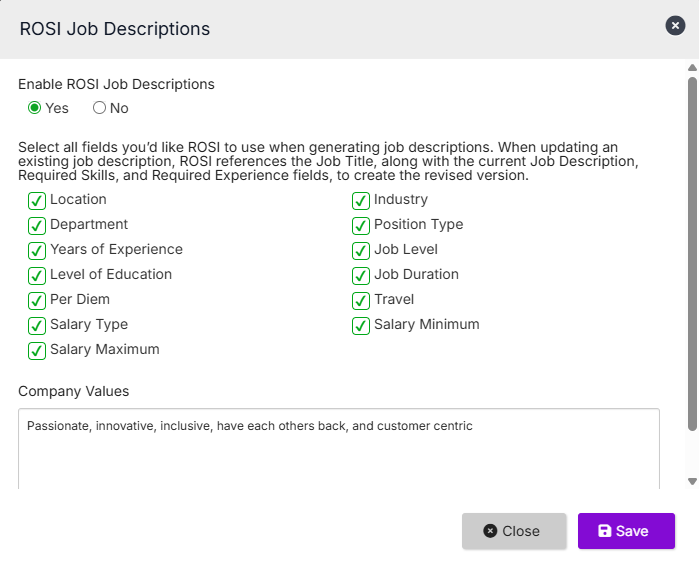699x570 pixels.
Task: Select the No radio button
Action: (99, 108)
